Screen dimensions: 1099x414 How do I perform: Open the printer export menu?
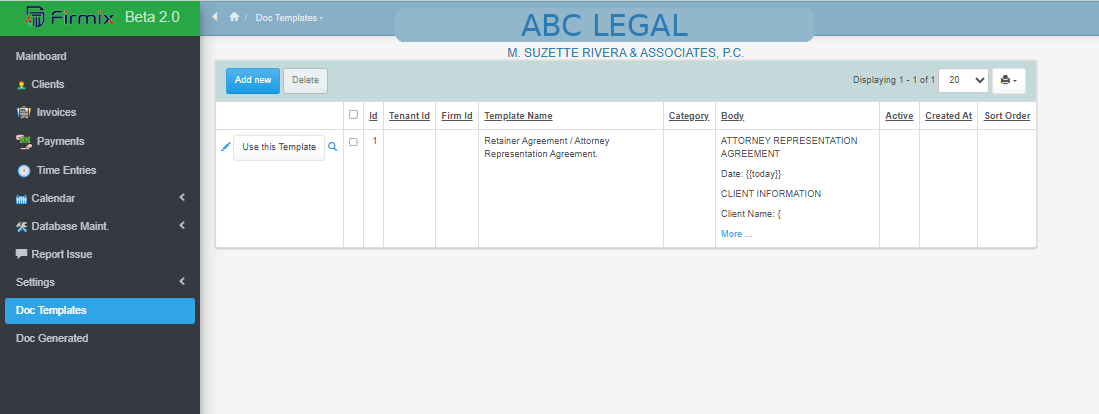[1009, 81]
